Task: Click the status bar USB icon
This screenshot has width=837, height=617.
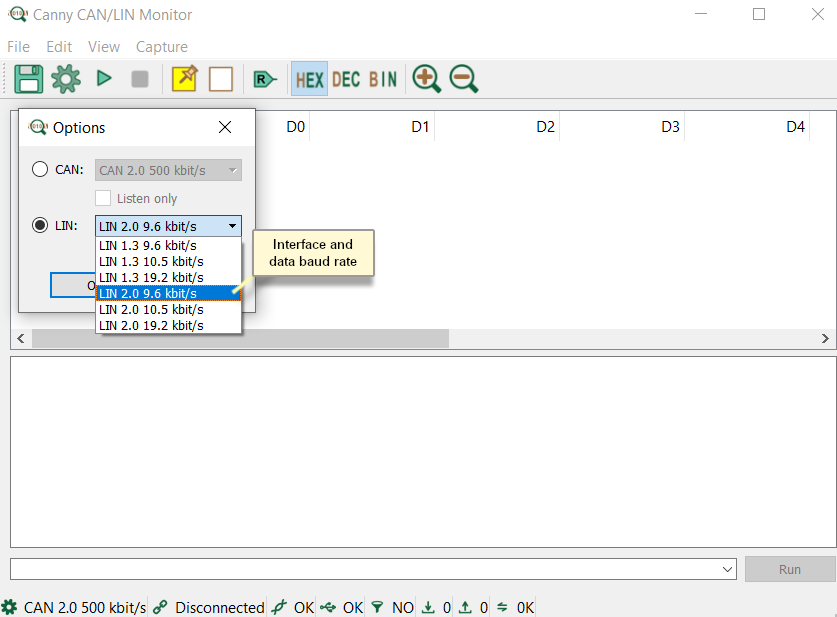Action: (328, 607)
